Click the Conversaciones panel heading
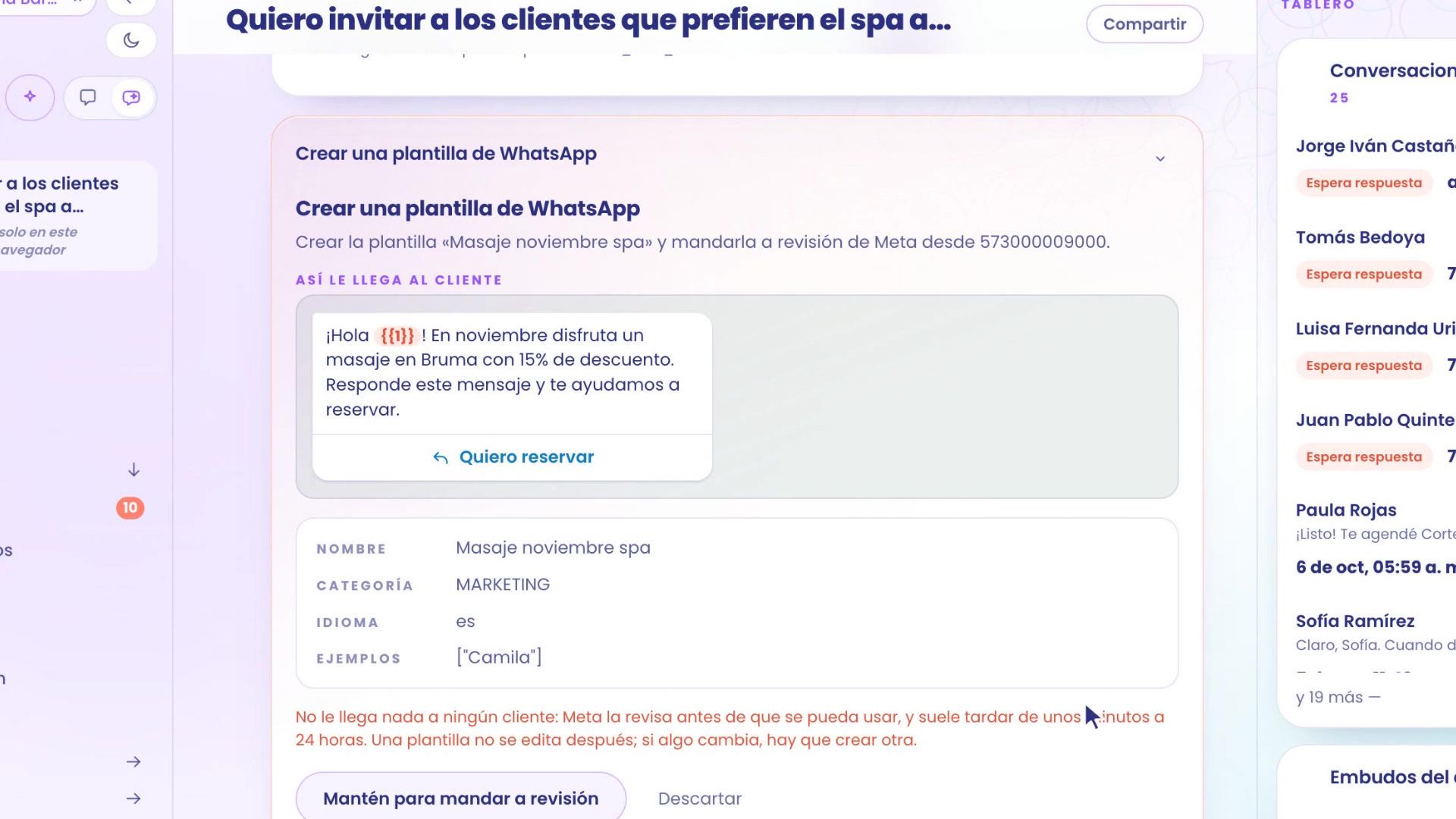Viewport: 1456px width, 819px height. tap(1392, 71)
